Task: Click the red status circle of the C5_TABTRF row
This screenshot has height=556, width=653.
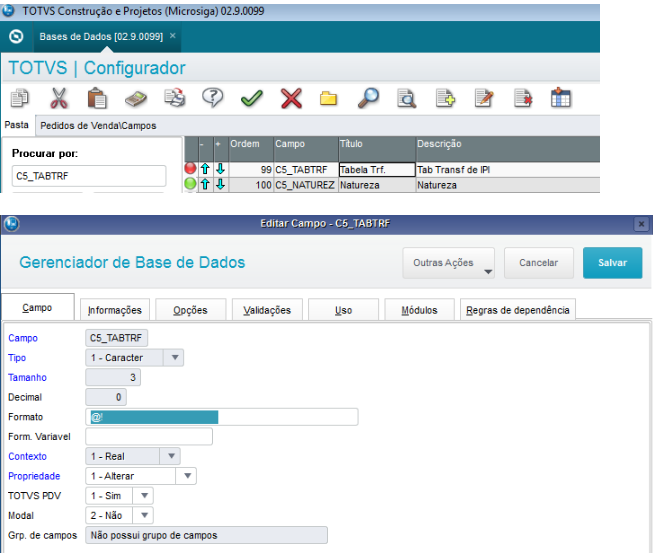Action: point(190,168)
